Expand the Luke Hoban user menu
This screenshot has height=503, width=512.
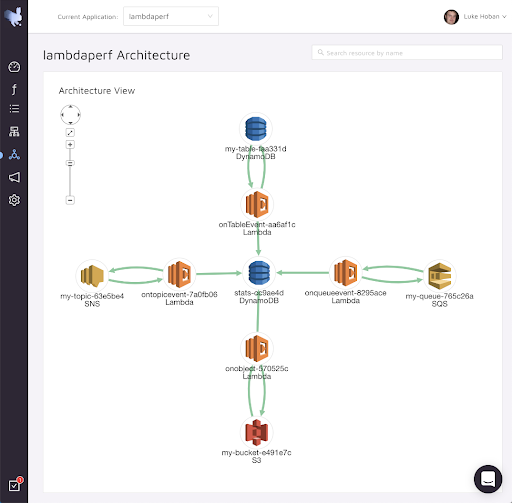[485, 17]
